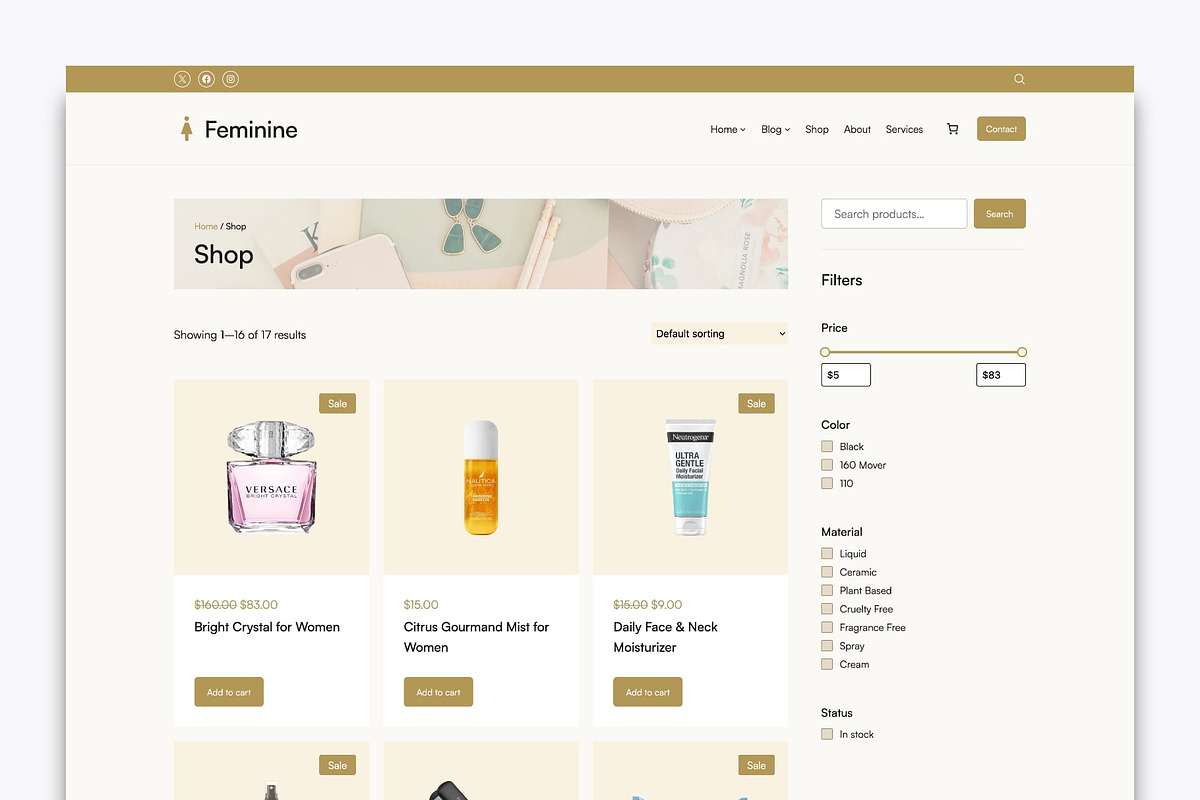Tick the Black color checkbox

coord(827,446)
